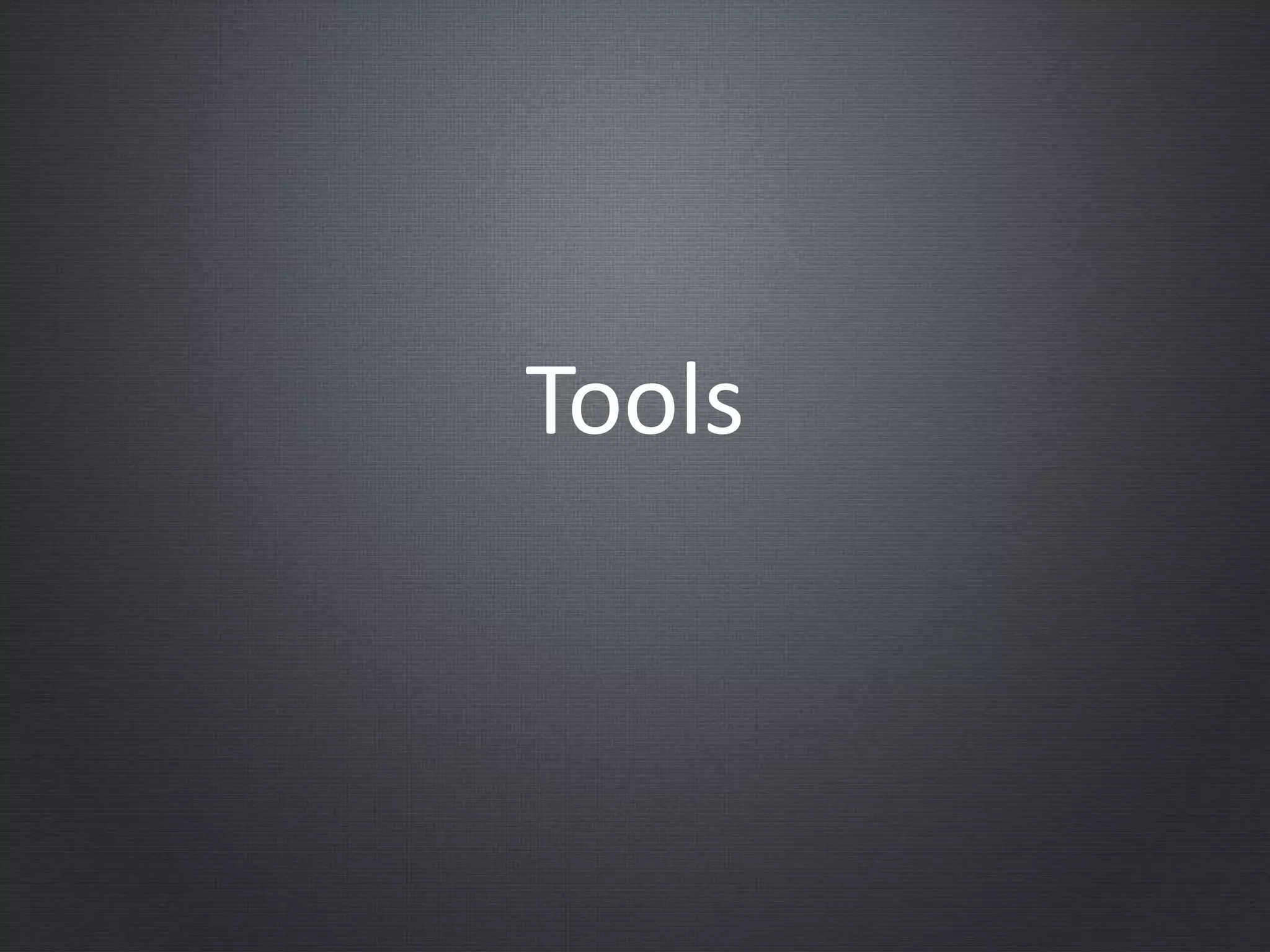This screenshot has height=952, width=1270.
Task: Select the "Tools" title text
Action: pos(634,399)
